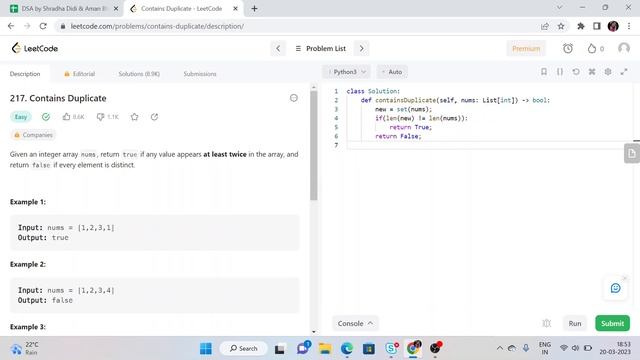Open tab search chevron
This screenshot has width=640, height=360.
pyautogui.click(x=560, y=7)
